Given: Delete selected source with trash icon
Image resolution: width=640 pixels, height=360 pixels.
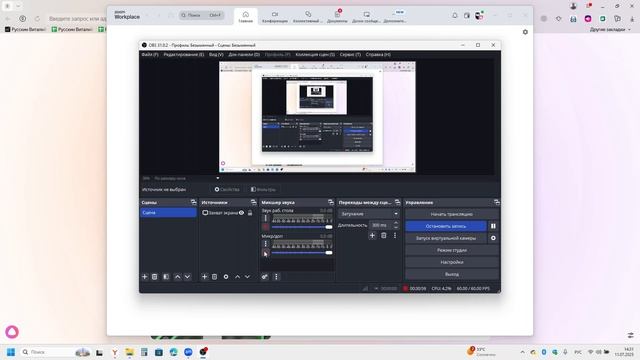Looking at the screenshot, I should 214,277.
